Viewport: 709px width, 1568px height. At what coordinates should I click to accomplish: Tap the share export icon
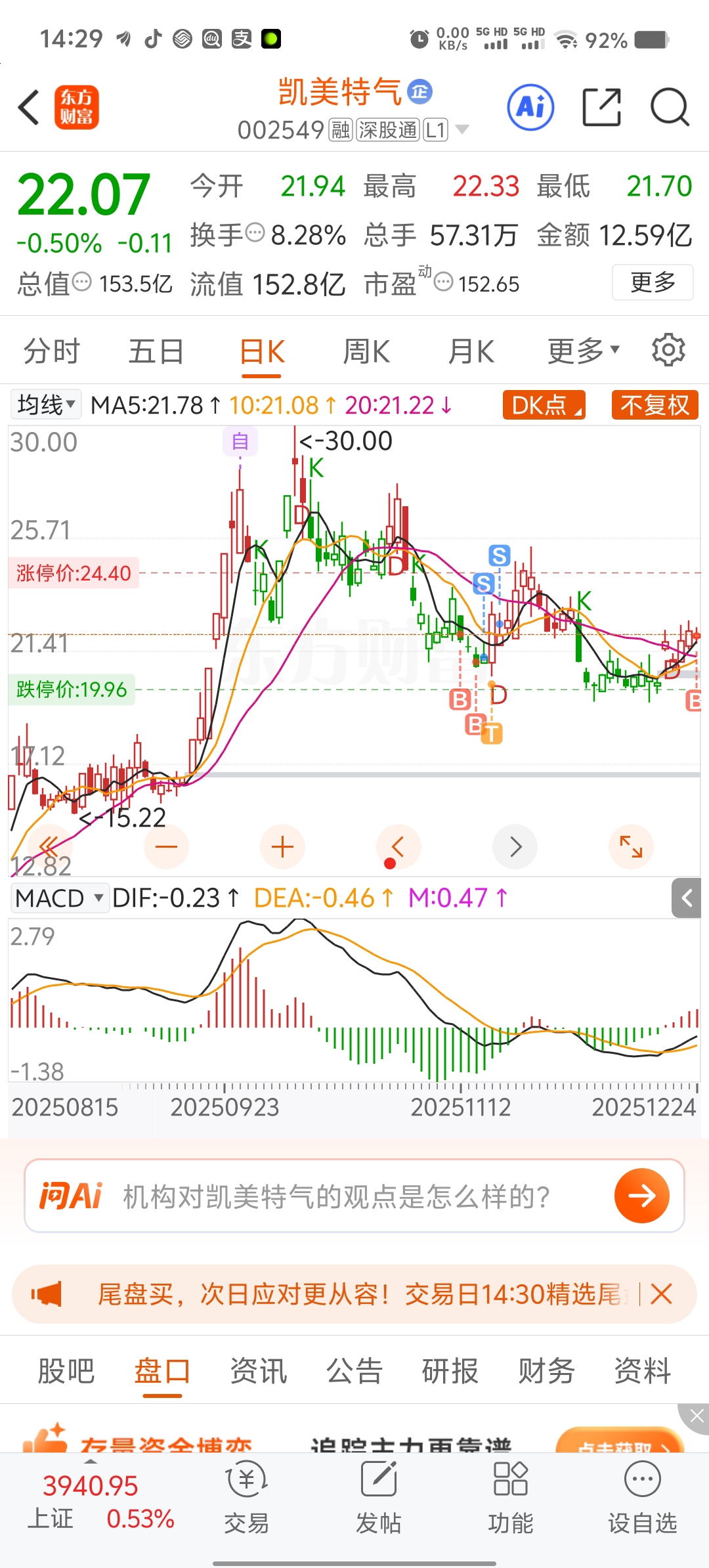(x=601, y=107)
